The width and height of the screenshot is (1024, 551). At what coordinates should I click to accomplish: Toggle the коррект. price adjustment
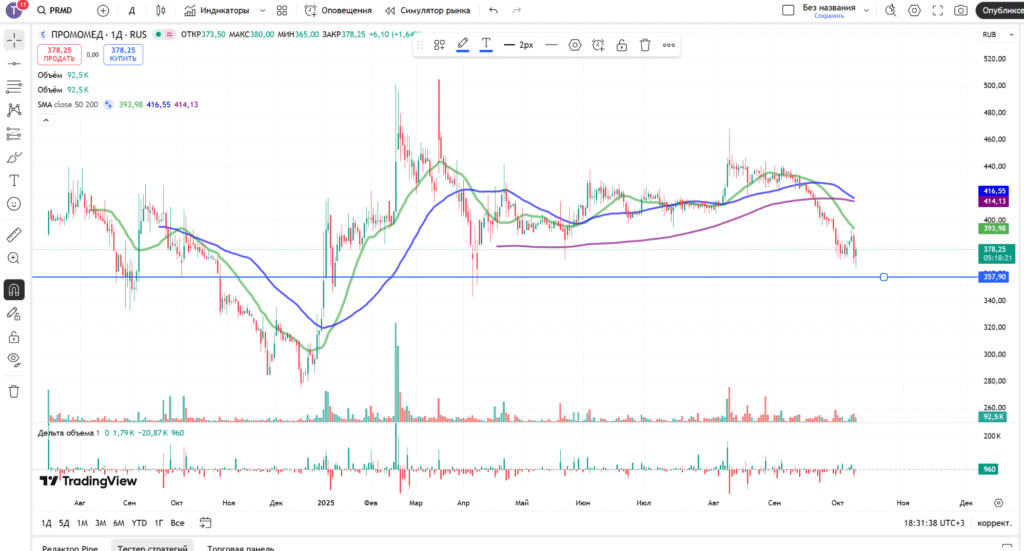994,523
